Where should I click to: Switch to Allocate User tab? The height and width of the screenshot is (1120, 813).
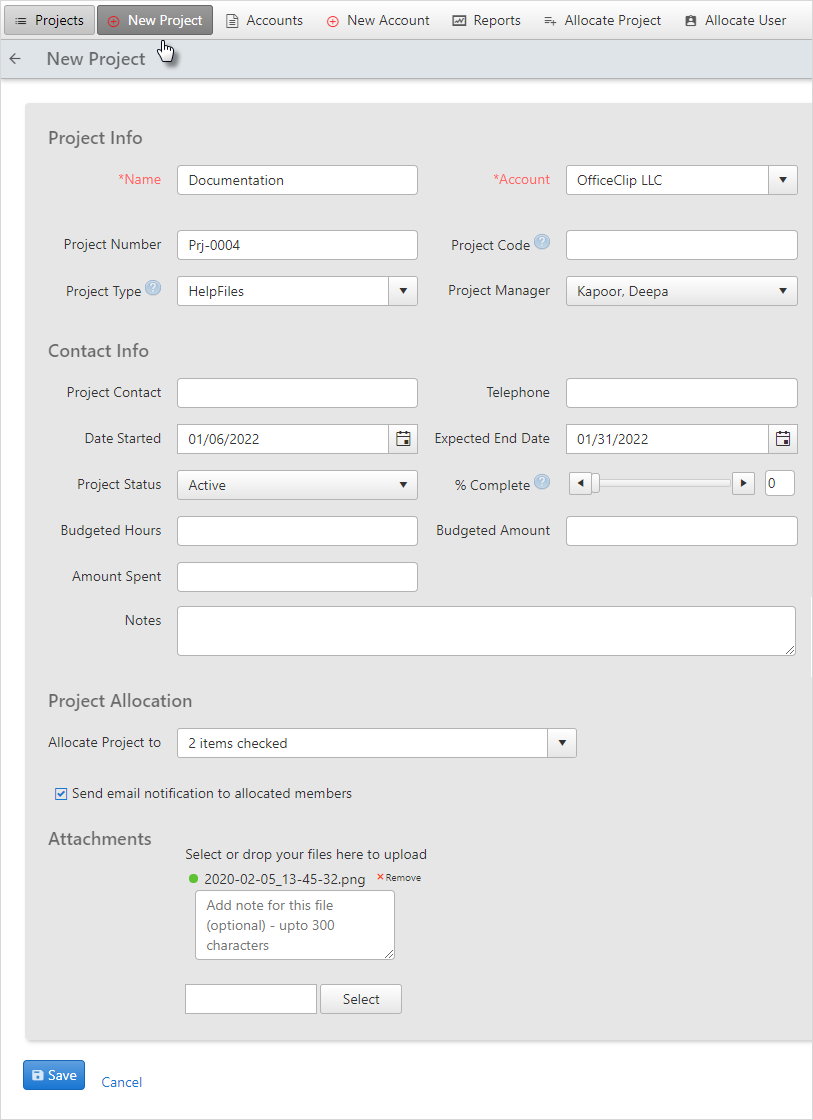click(x=735, y=21)
